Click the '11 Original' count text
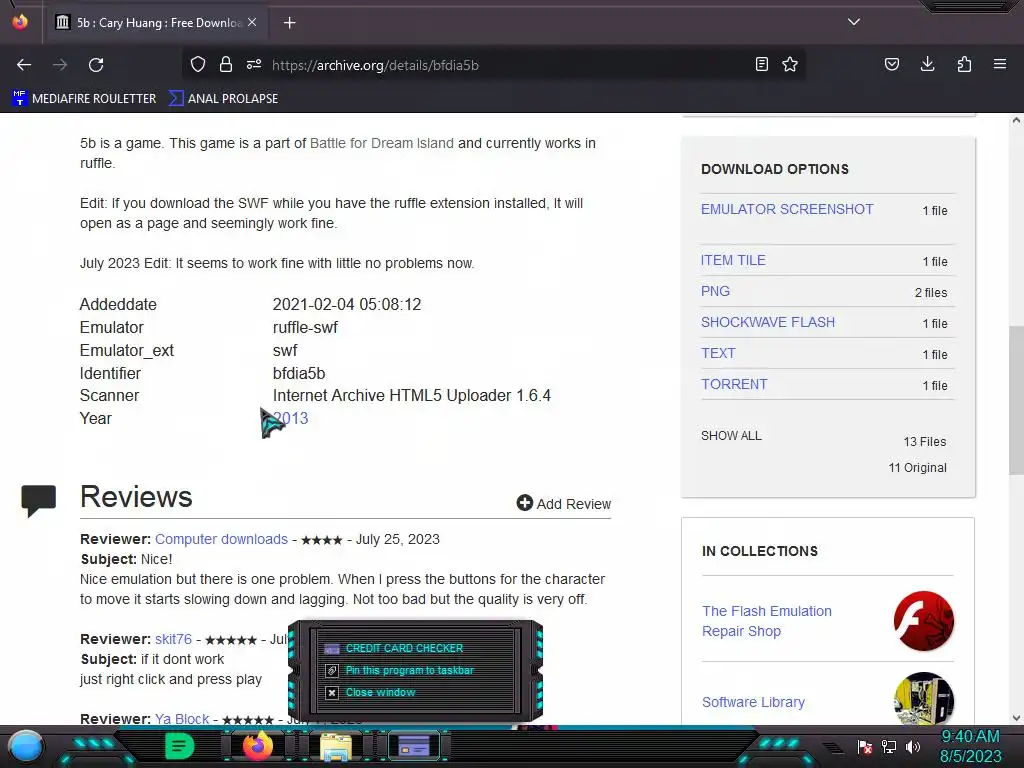 [x=918, y=468]
